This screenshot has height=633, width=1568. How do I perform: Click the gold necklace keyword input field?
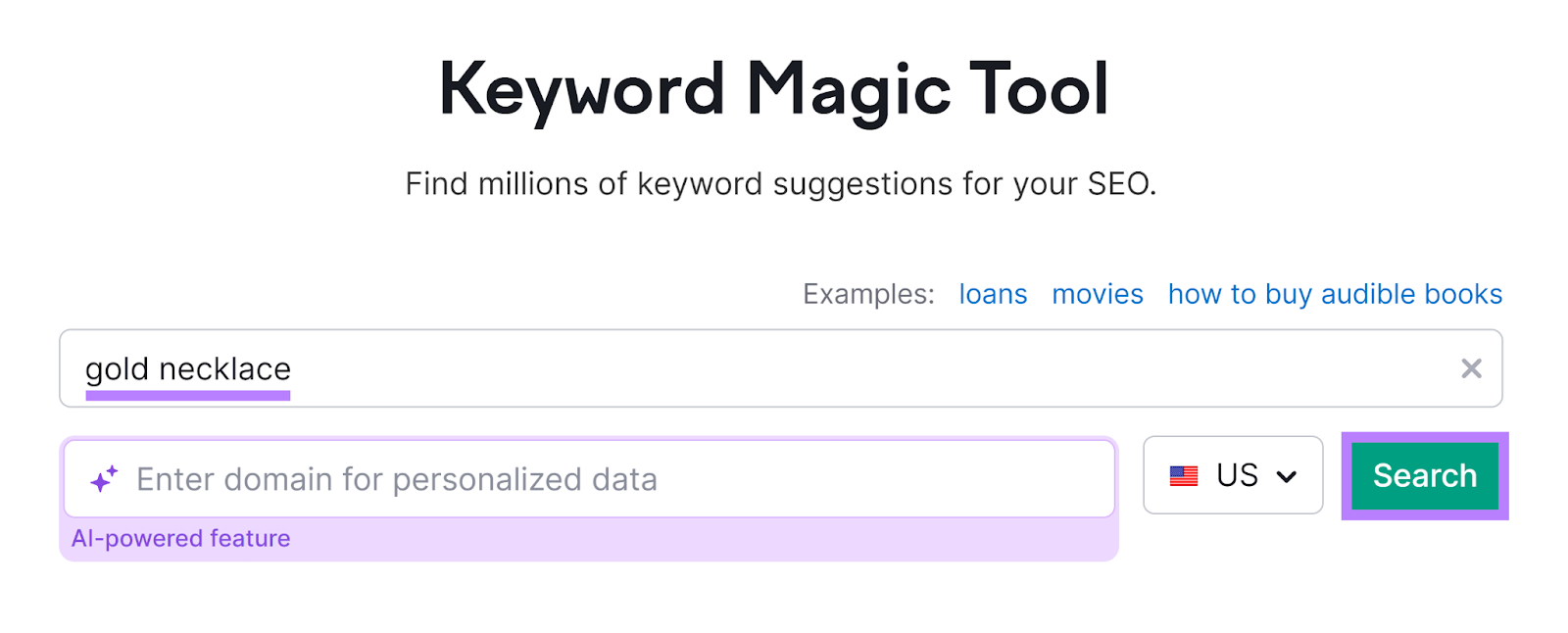click(x=686, y=368)
